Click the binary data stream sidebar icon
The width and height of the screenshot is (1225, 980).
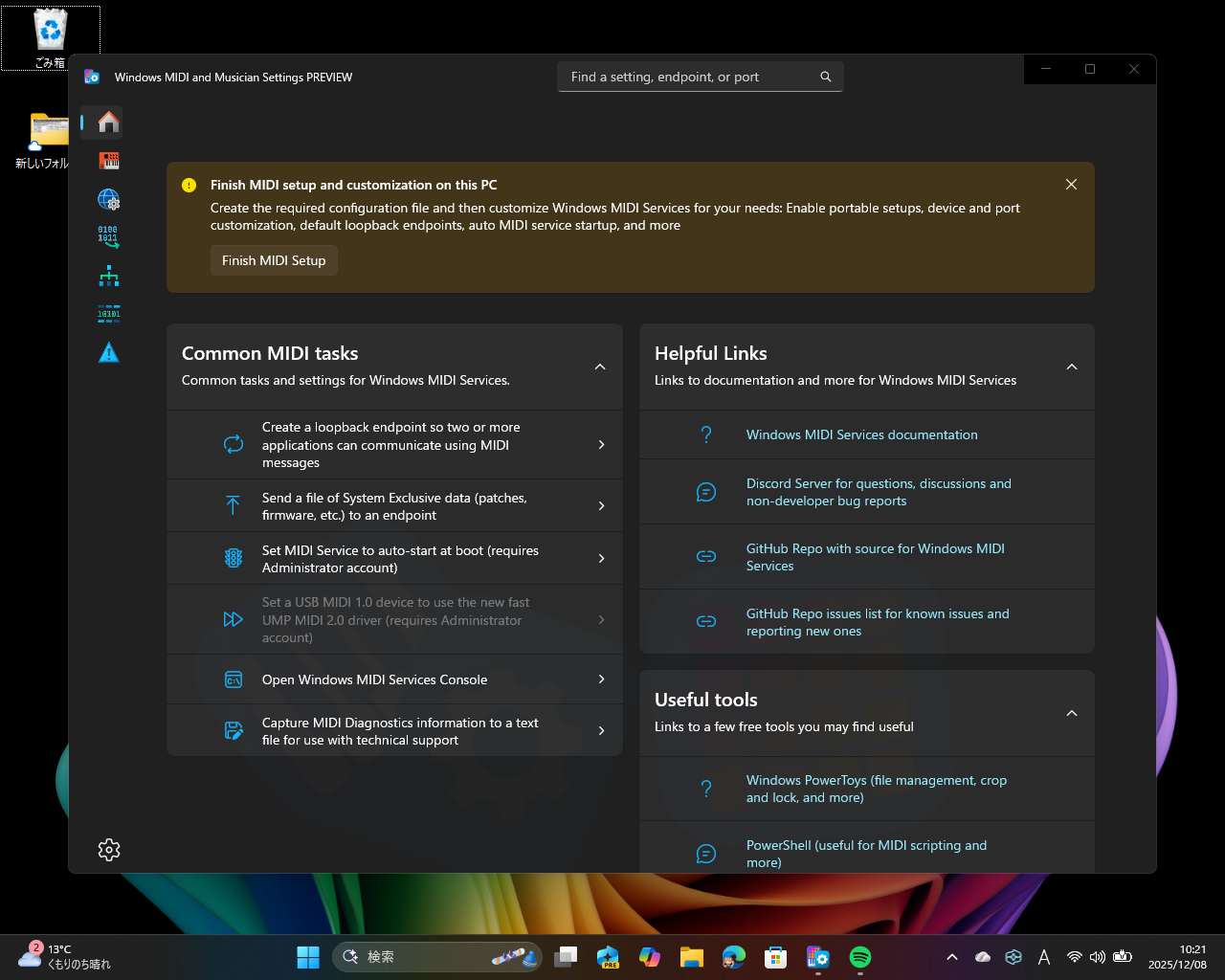pyautogui.click(x=108, y=314)
